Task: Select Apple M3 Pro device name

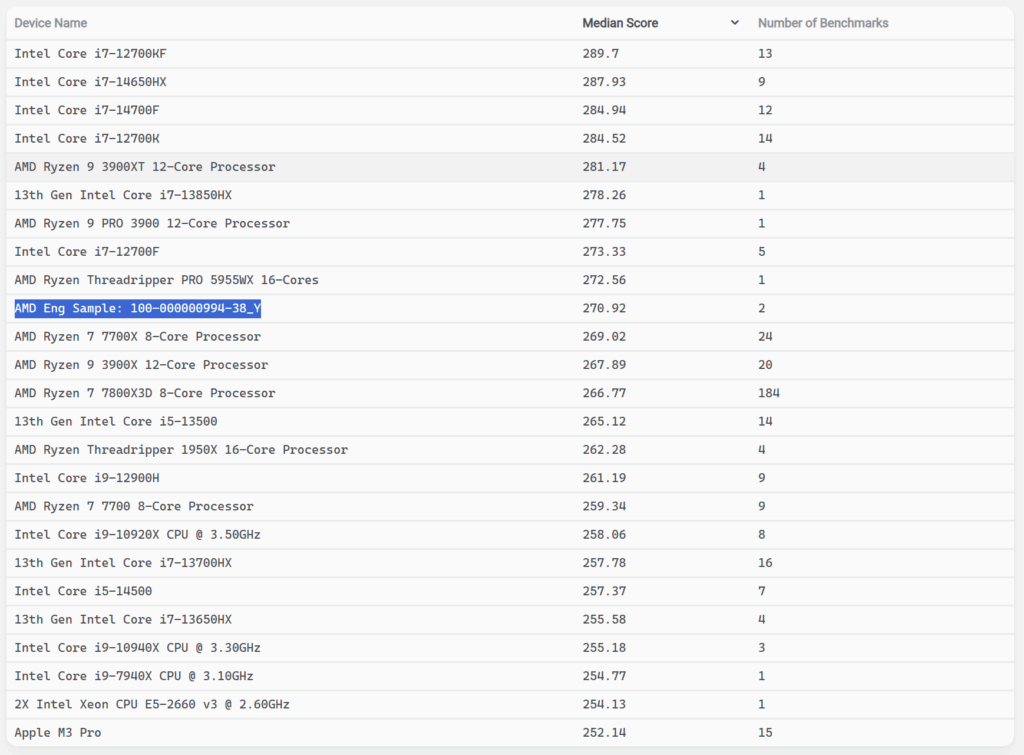Action: pos(57,733)
